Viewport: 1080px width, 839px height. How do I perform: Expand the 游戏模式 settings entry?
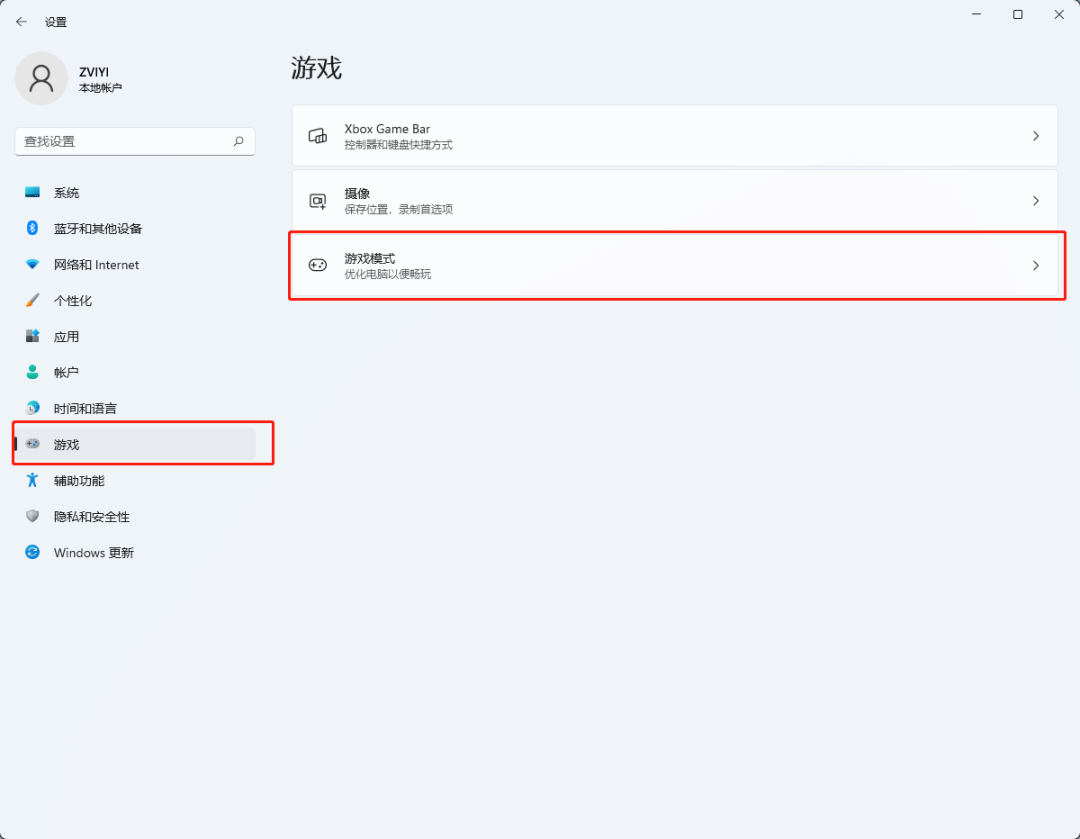click(1036, 264)
